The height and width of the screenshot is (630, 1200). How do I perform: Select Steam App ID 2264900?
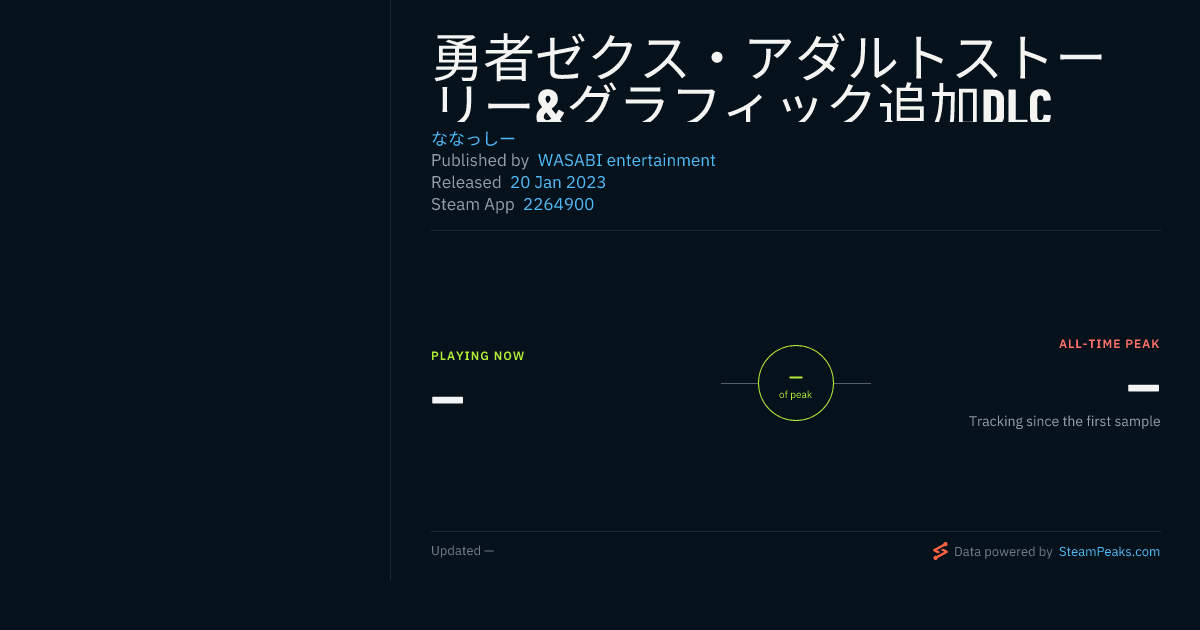(x=559, y=204)
